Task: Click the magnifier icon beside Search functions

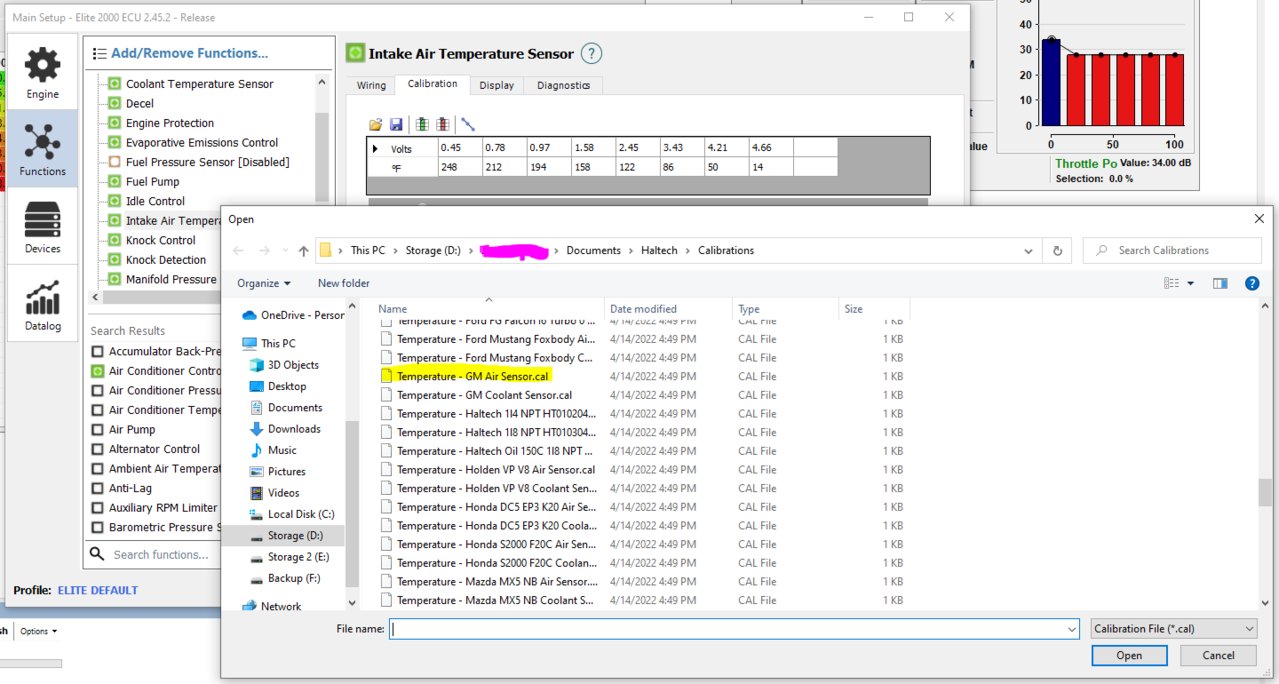Action: click(x=97, y=554)
